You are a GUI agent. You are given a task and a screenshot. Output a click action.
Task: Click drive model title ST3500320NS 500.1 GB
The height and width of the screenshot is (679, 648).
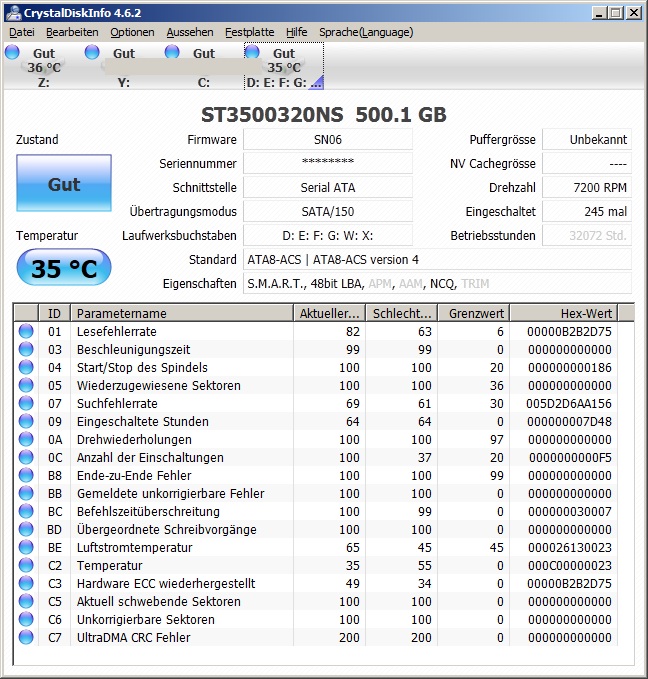[x=324, y=114]
